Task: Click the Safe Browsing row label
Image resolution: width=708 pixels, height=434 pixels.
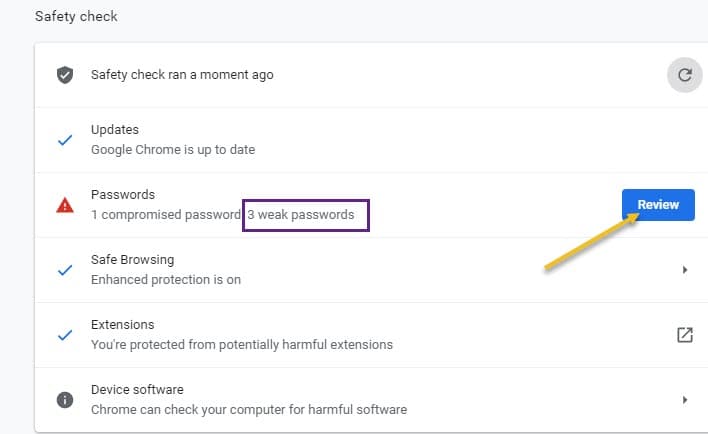Action: pyautogui.click(x=132, y=260)
